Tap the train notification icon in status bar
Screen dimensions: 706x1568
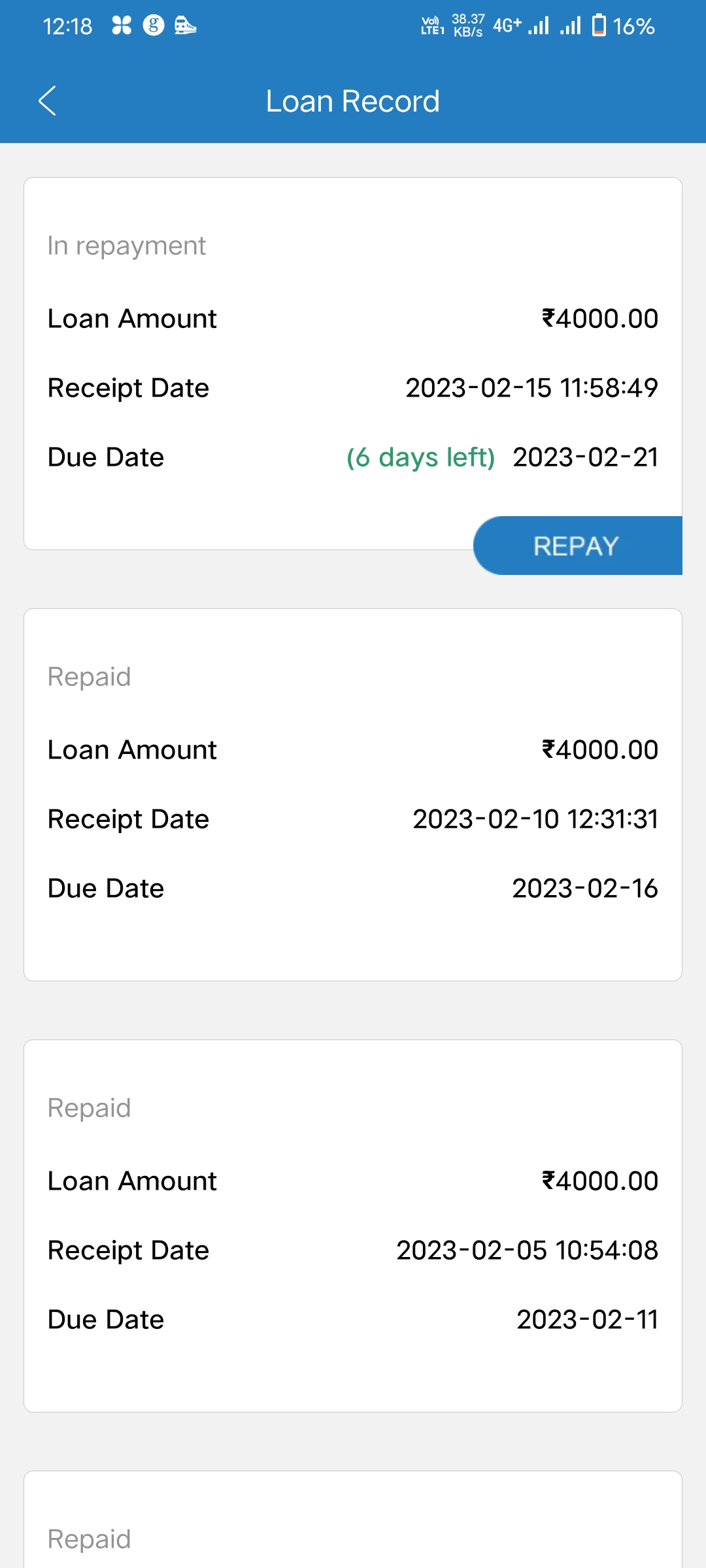coord(186,26)
